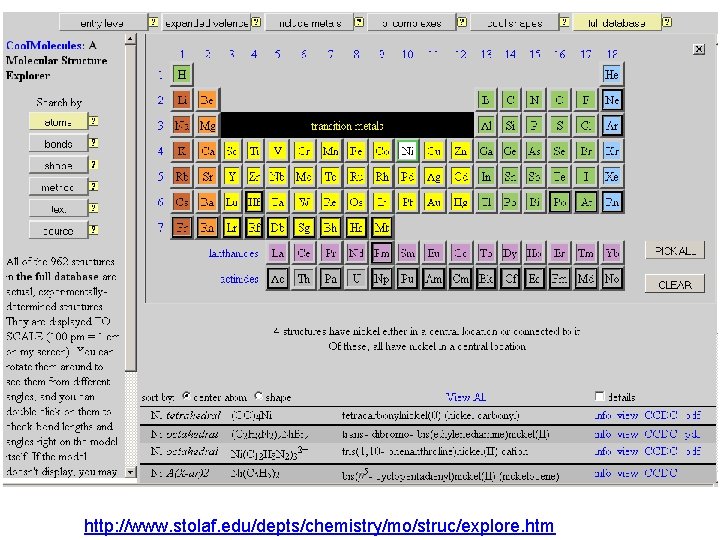Click help icon beside expanded valence tab
Image resolution: width=720 pixels, height=540 pixels.
(x=256, y=22)
